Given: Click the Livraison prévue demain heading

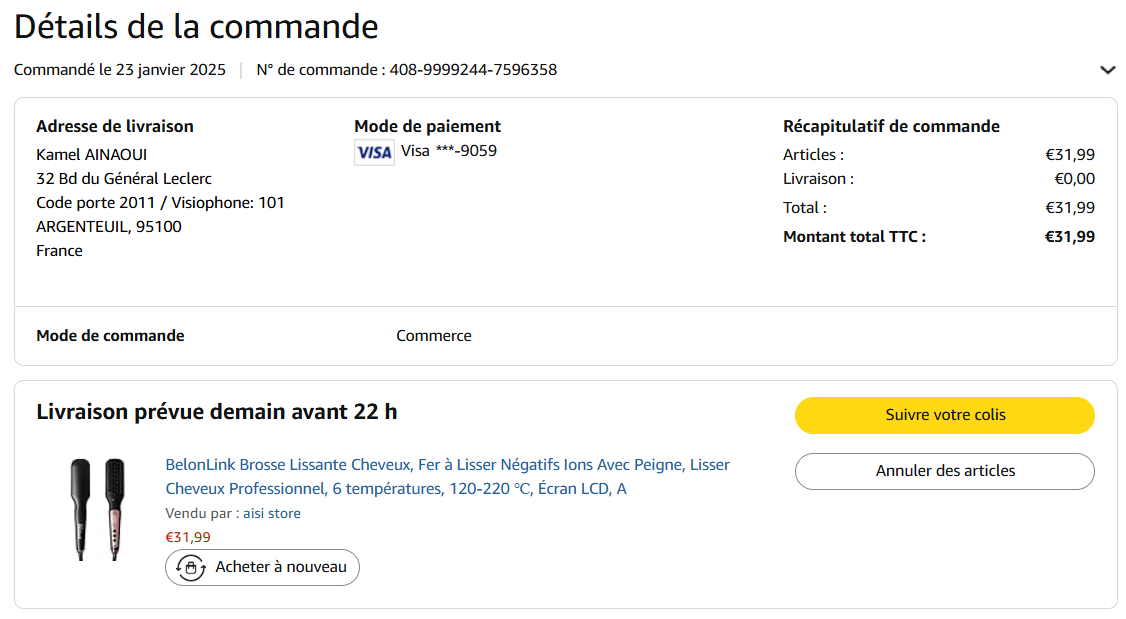Looking at the screenshot, I should [216, 412].
